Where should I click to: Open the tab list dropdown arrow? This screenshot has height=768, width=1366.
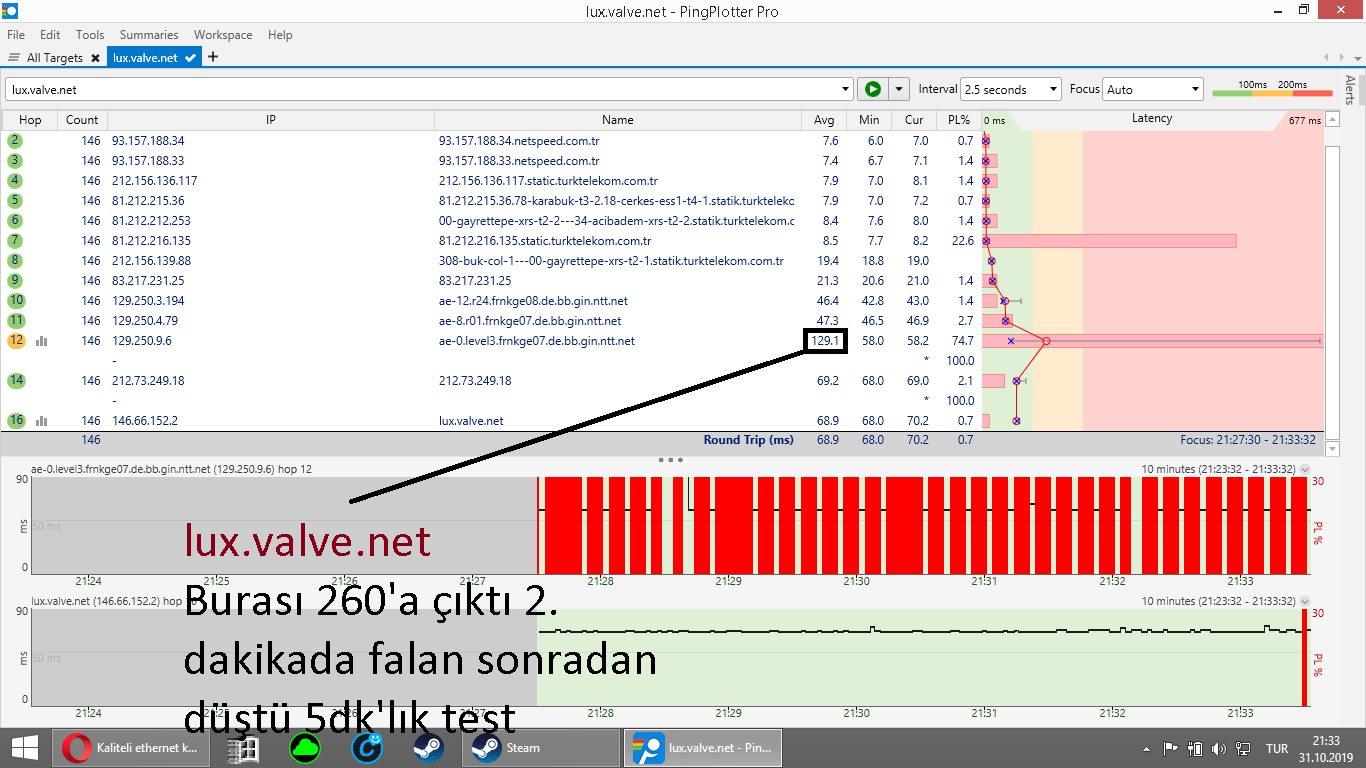tap(1357, 58)
